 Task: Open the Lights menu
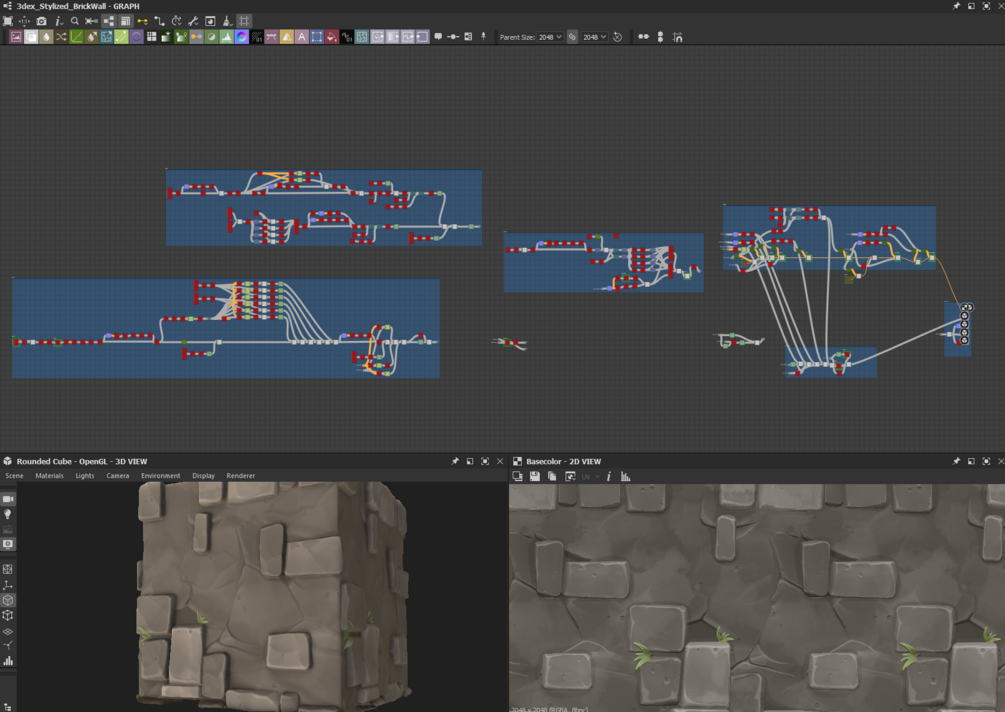coord(85,476)
